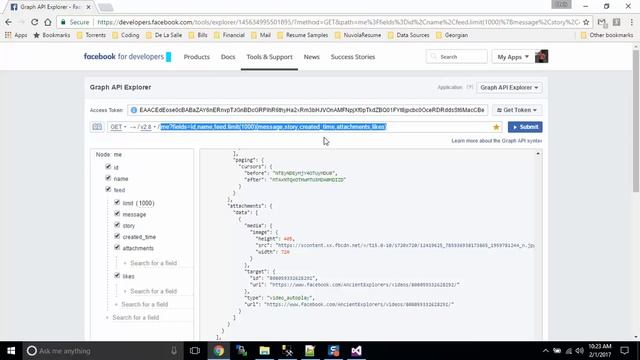
Task: Bookmark this page with the star icon
Action: [586, 22]
